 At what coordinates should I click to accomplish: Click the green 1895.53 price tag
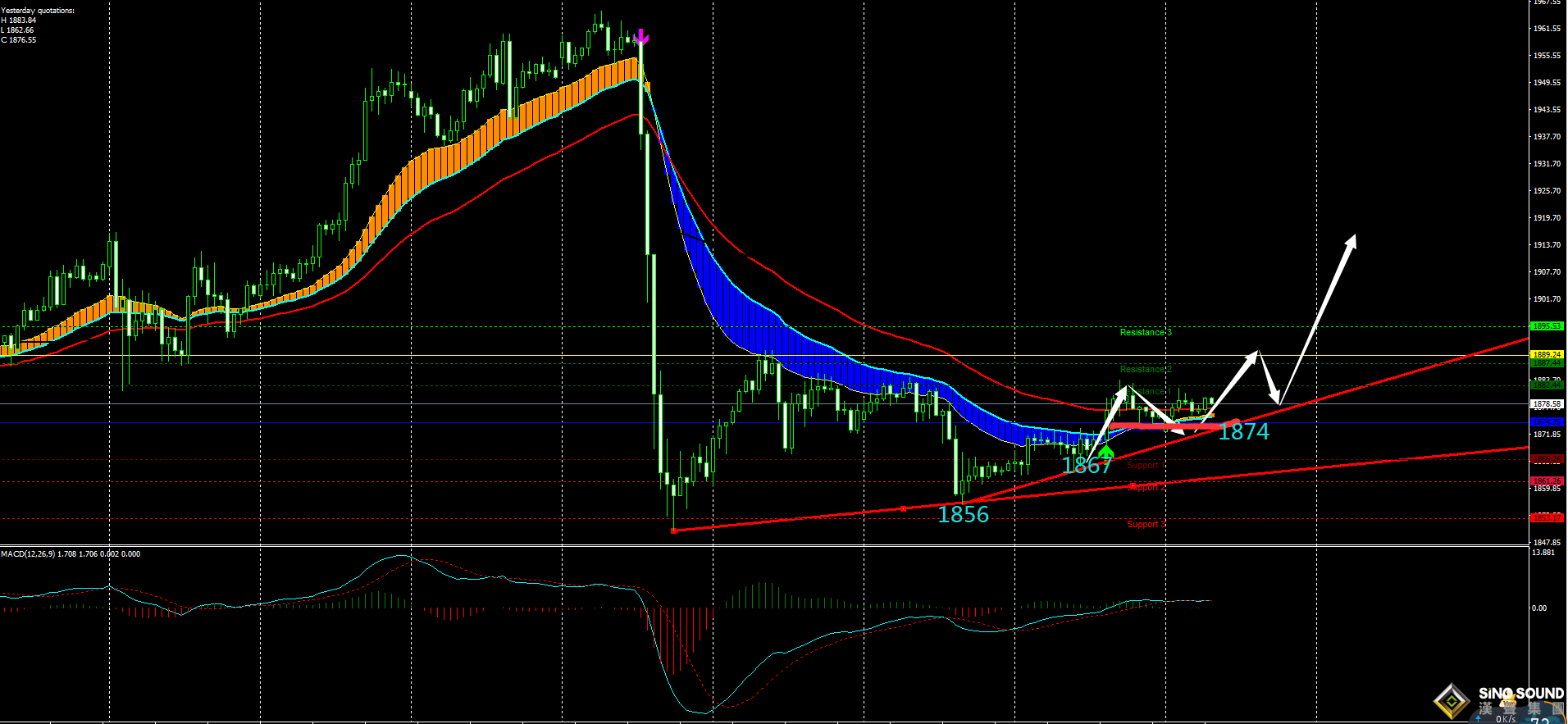pyautogui.click(x=1547, y=326)
